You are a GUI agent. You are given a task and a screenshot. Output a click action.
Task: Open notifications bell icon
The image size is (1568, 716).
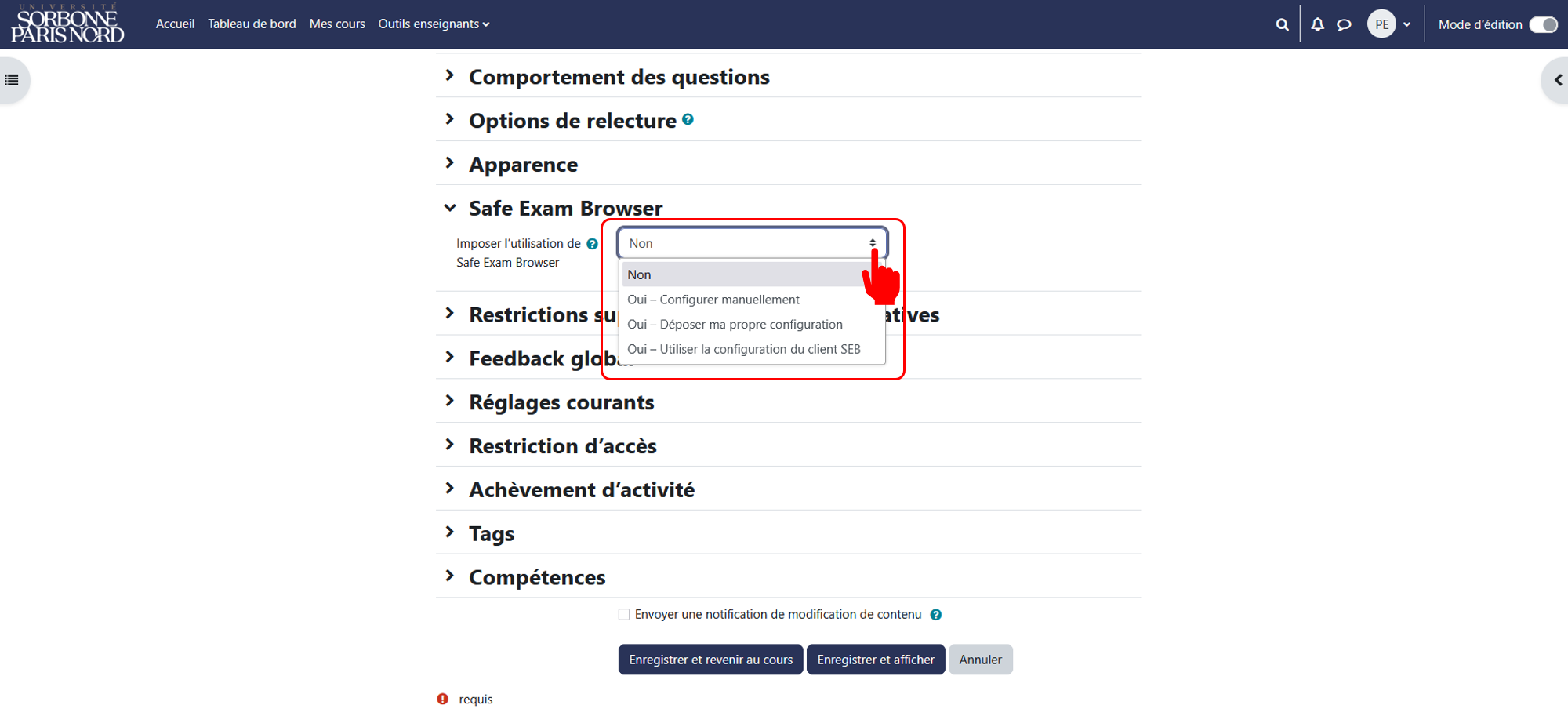(x=1318, y=24)
